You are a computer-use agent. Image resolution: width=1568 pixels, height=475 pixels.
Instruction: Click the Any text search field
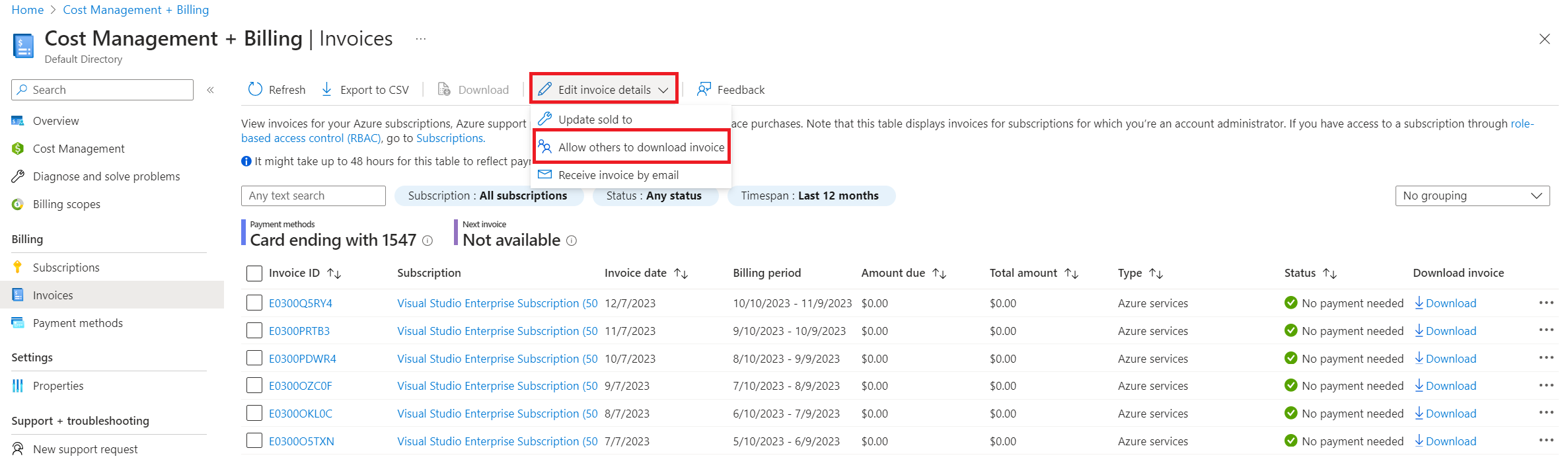[x=313, y=196]
